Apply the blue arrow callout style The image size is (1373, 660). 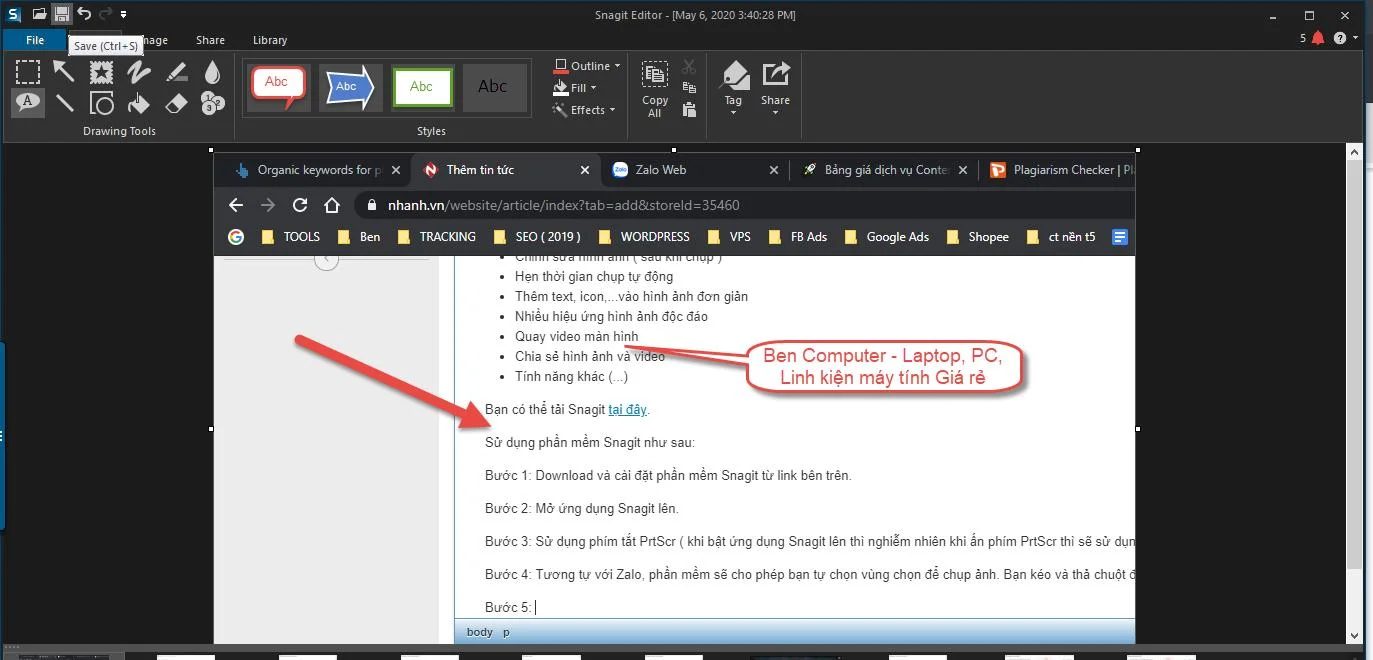click(350, 87)
